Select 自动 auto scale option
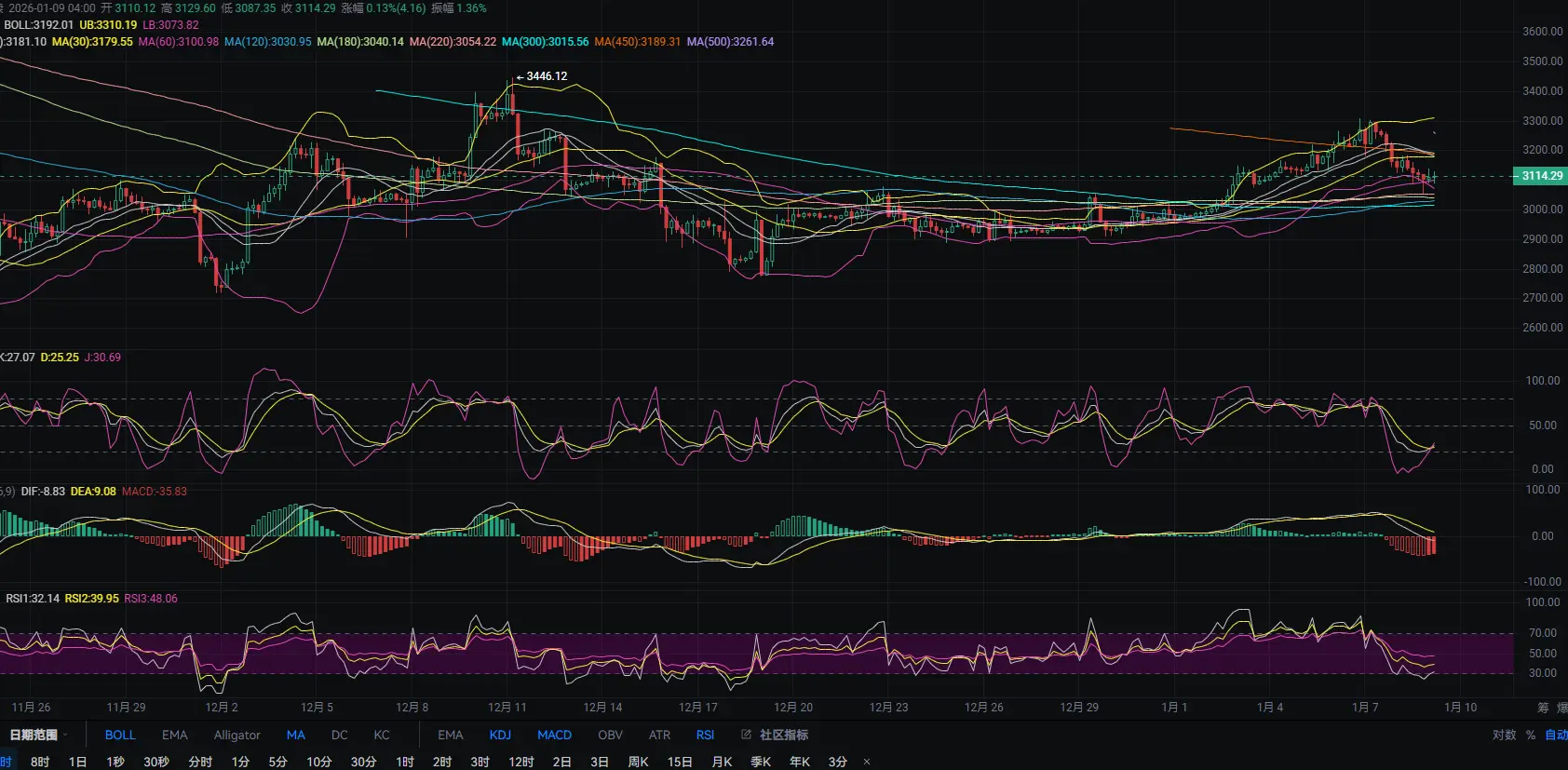This screenshot has height=770, width=1568. [x=1556, y=735]
